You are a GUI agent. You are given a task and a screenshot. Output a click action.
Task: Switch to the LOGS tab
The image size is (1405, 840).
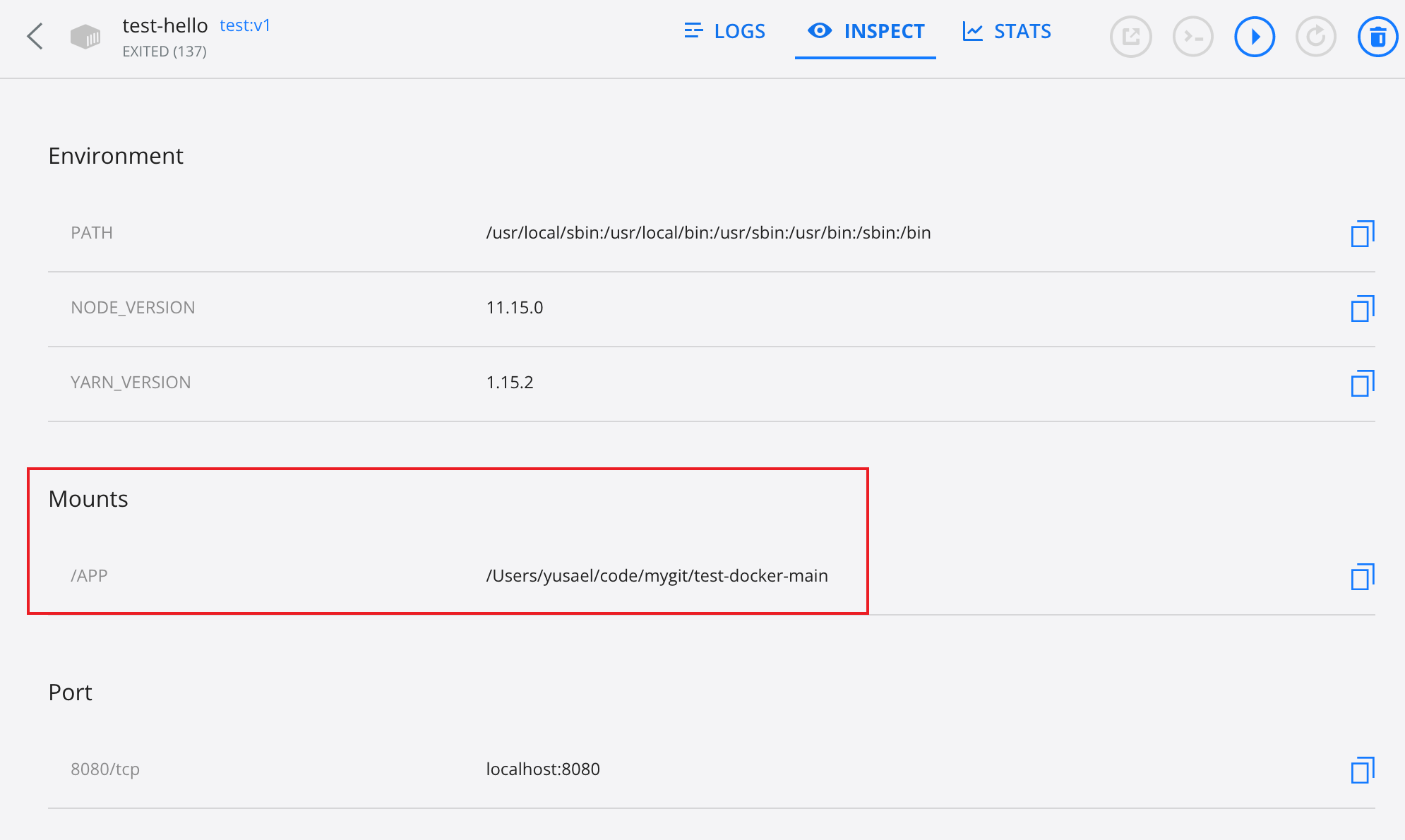point(724,31)
